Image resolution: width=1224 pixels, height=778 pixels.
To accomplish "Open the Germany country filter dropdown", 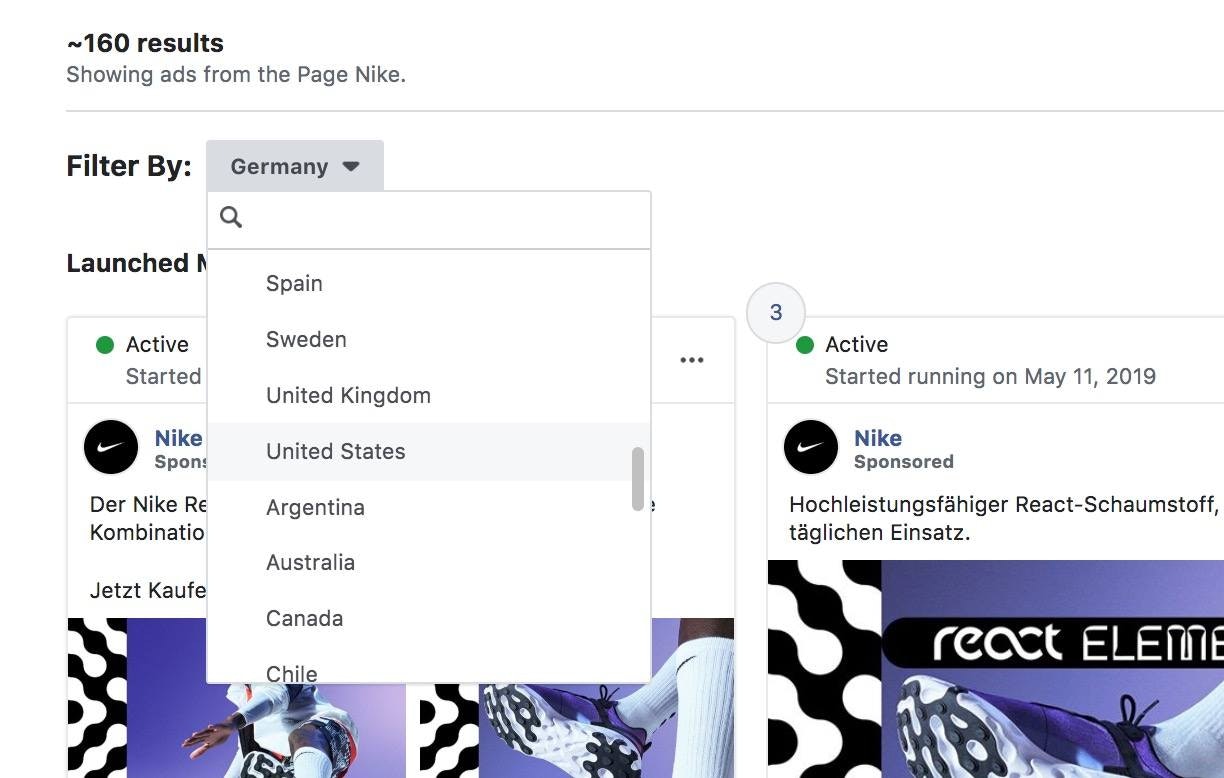I will pyautogui.click(x=294, y=166).
